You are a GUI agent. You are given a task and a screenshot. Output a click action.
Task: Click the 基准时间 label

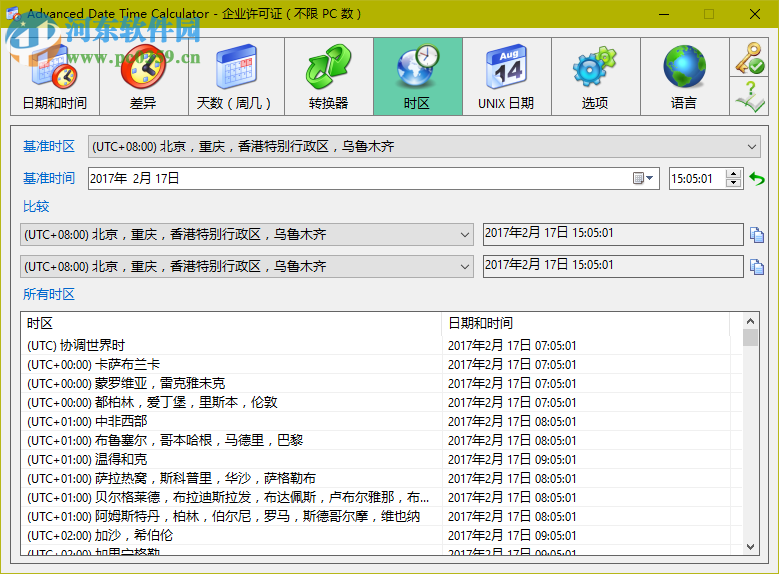point(49,178)
